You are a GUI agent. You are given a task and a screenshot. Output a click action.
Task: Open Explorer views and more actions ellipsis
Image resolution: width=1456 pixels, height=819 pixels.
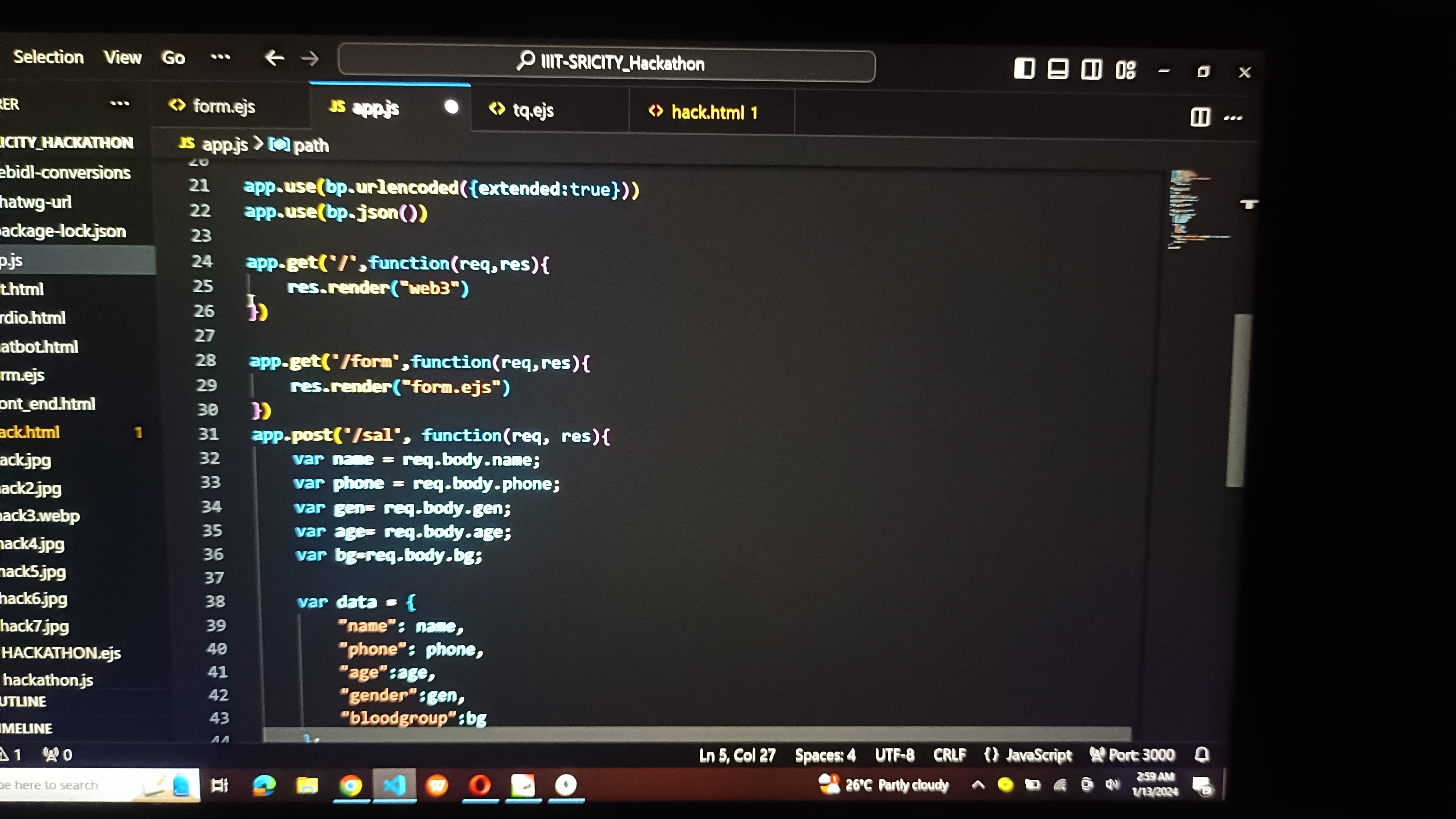click(119, 104)
